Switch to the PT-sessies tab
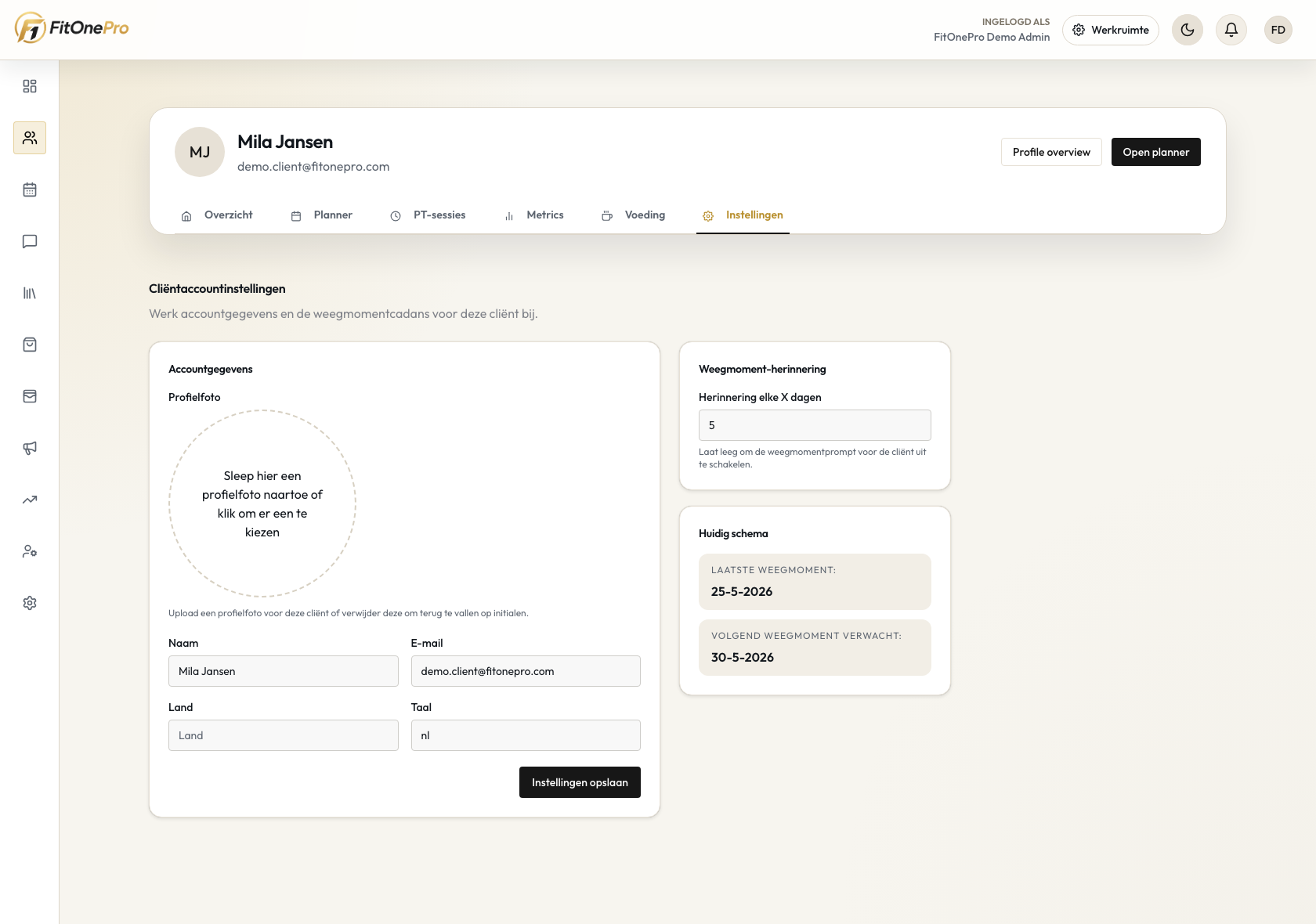Screen dimensions: 1316x924 tap(428, 215)
